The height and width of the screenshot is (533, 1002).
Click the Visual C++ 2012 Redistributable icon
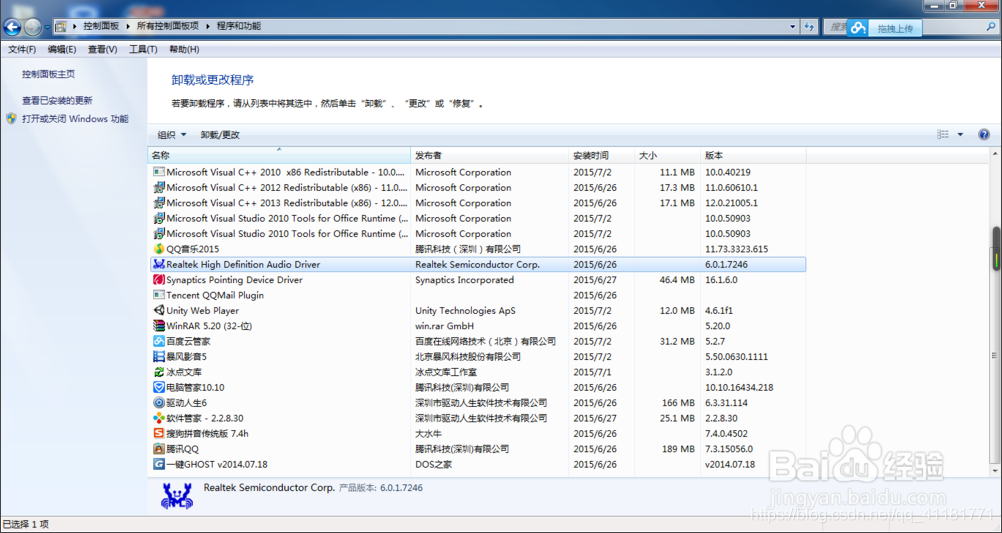(x=159, y=187)
